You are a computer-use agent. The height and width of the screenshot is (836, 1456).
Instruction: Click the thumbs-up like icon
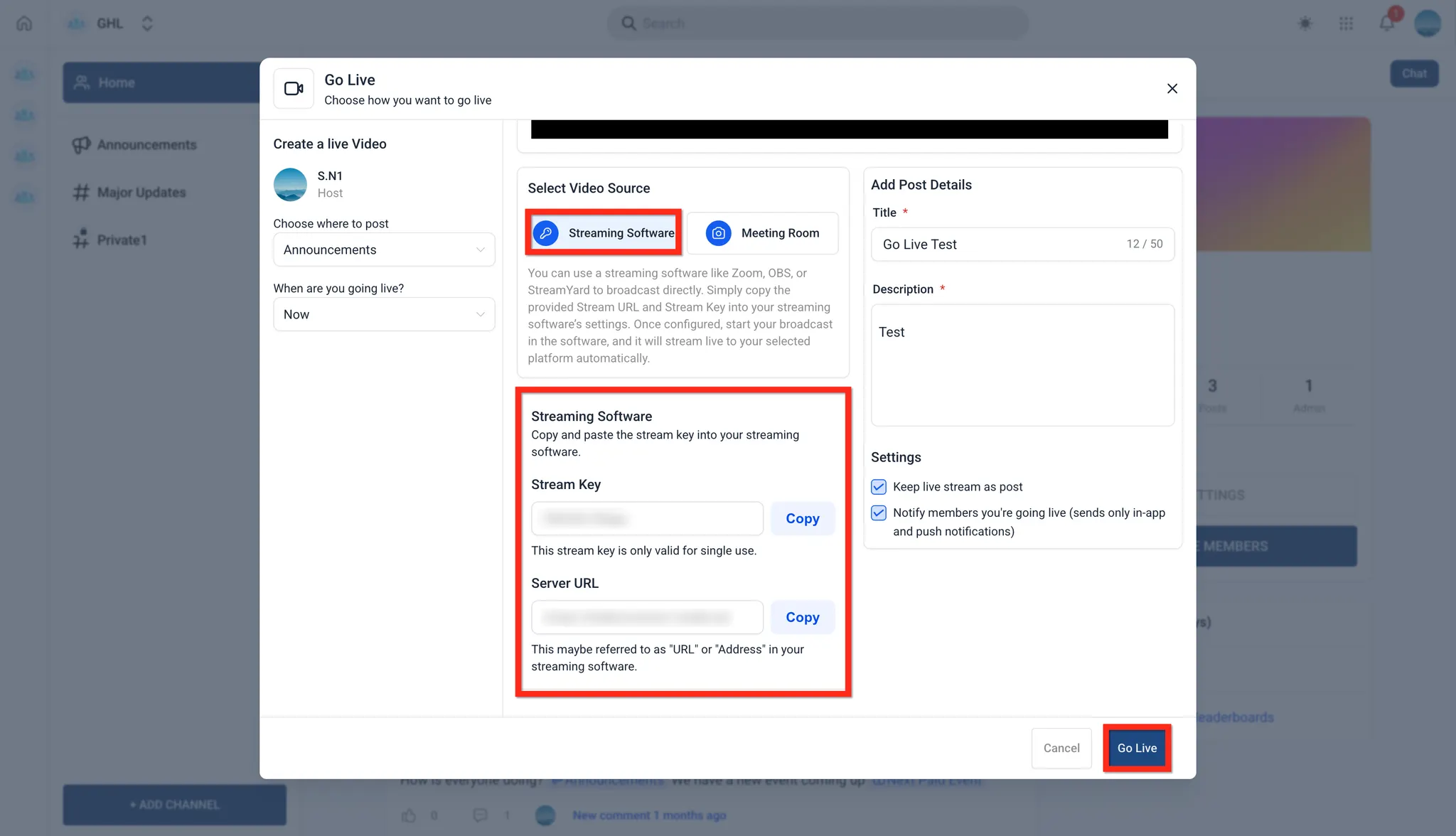[x=408, y=815]
